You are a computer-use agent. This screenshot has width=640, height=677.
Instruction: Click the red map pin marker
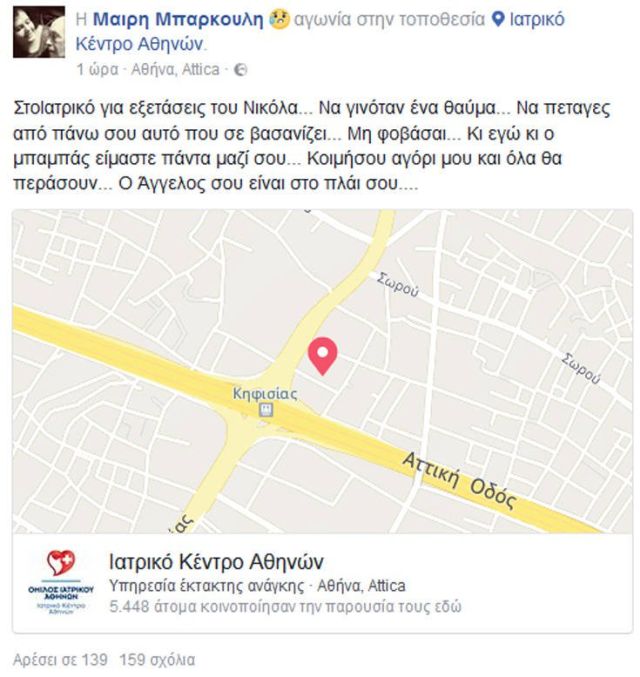[x=323, y=356]
